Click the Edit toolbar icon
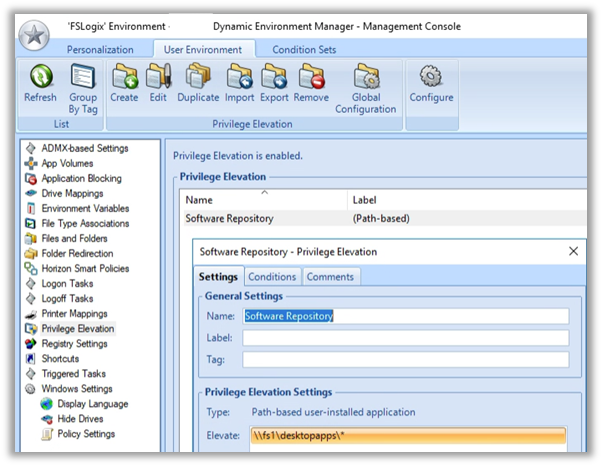Screen dimensions: 603x466 pyautogui.click(x=158, y=77)
